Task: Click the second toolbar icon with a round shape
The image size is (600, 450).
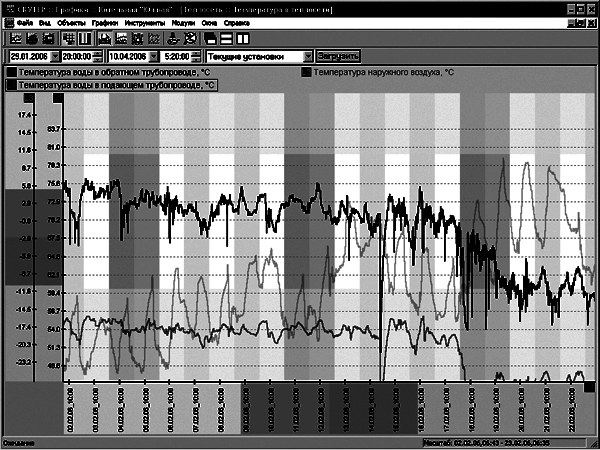Action: 32,39
